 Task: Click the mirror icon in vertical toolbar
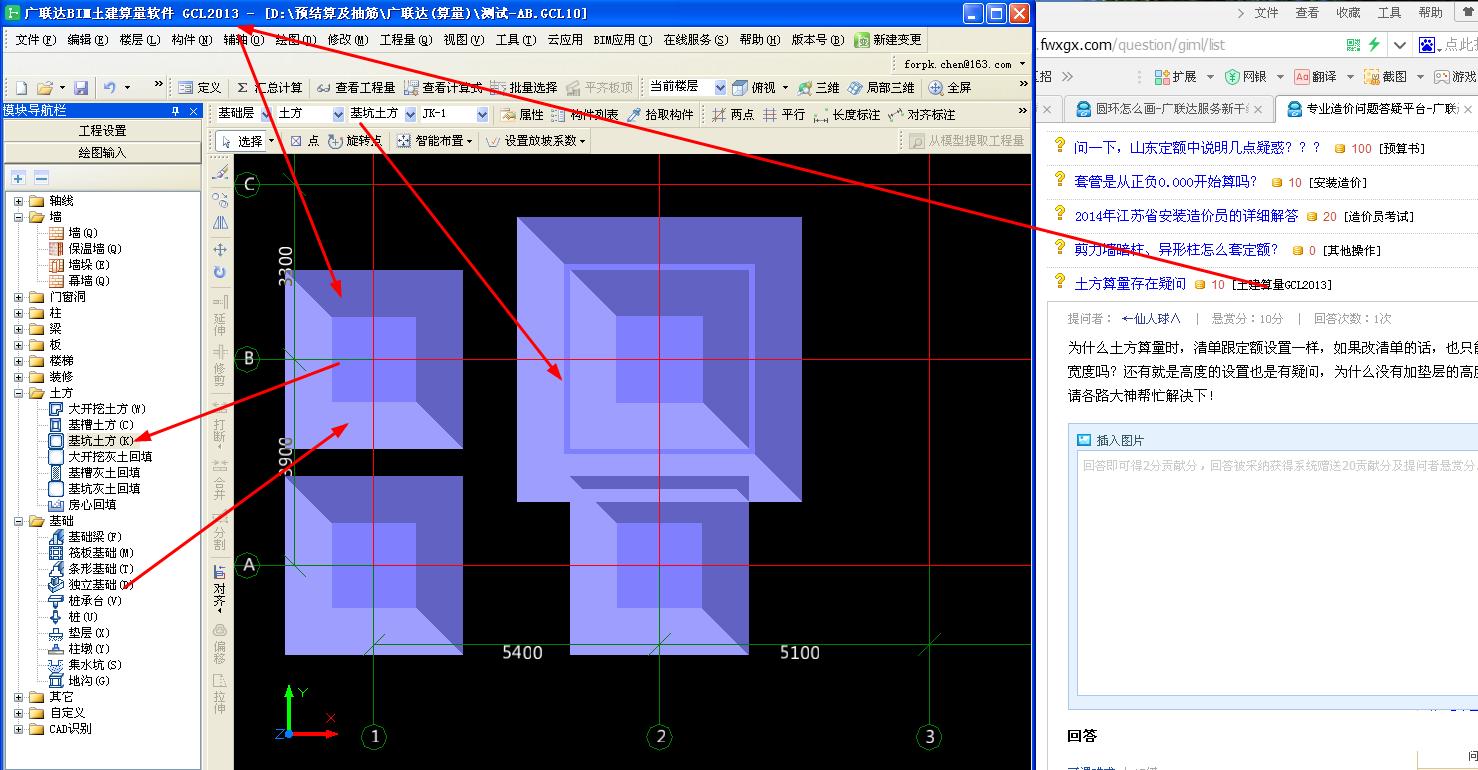220,223
